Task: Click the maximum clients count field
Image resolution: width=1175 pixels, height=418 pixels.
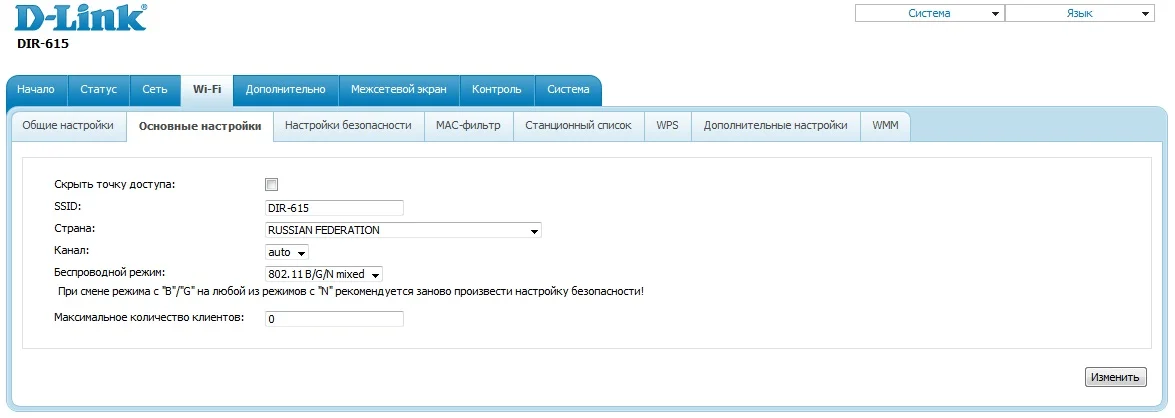Action: coord(334,319)
